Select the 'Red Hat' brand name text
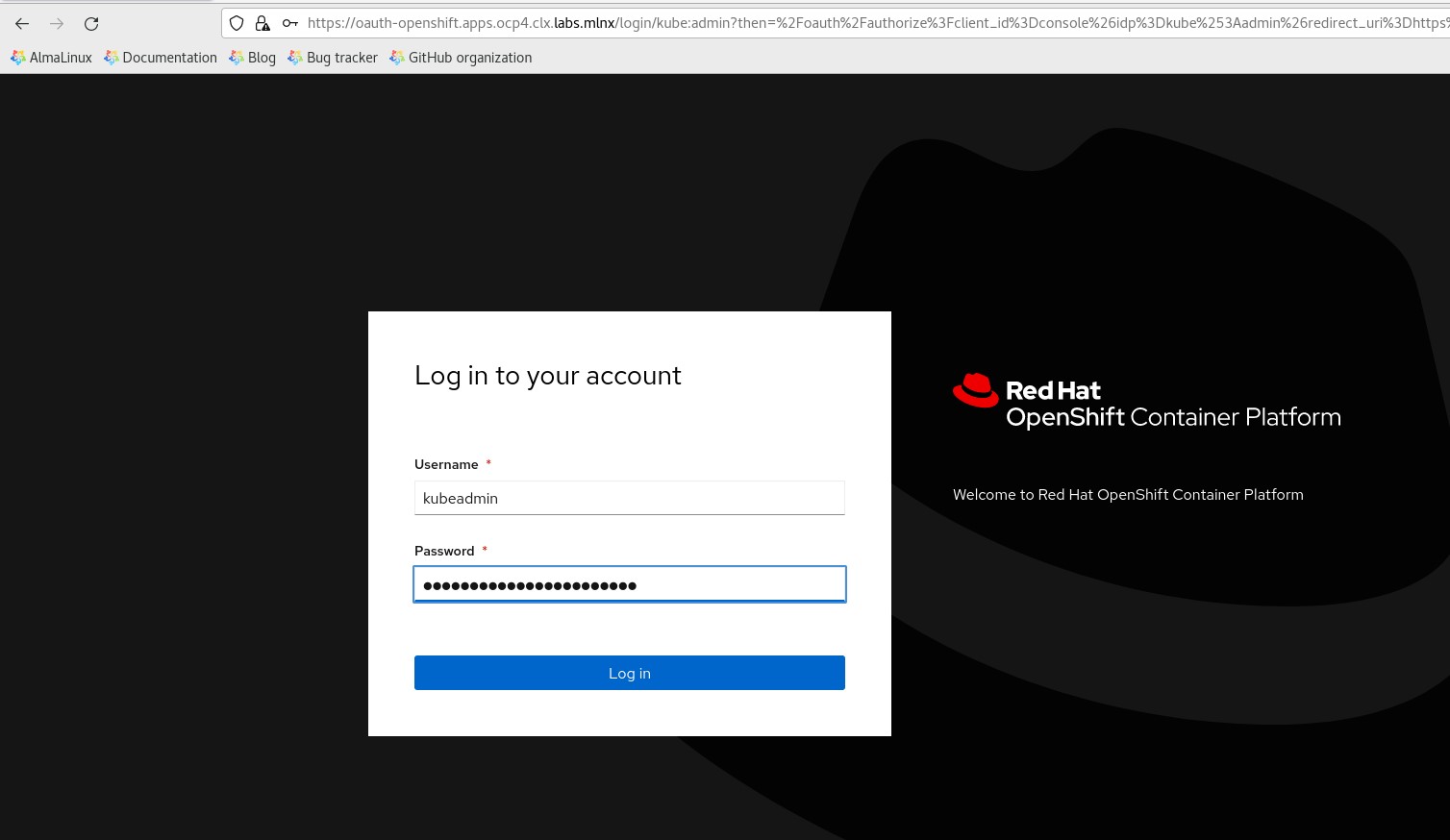The width and height of the screenshot is (1450, 840). coord(1053,391)
